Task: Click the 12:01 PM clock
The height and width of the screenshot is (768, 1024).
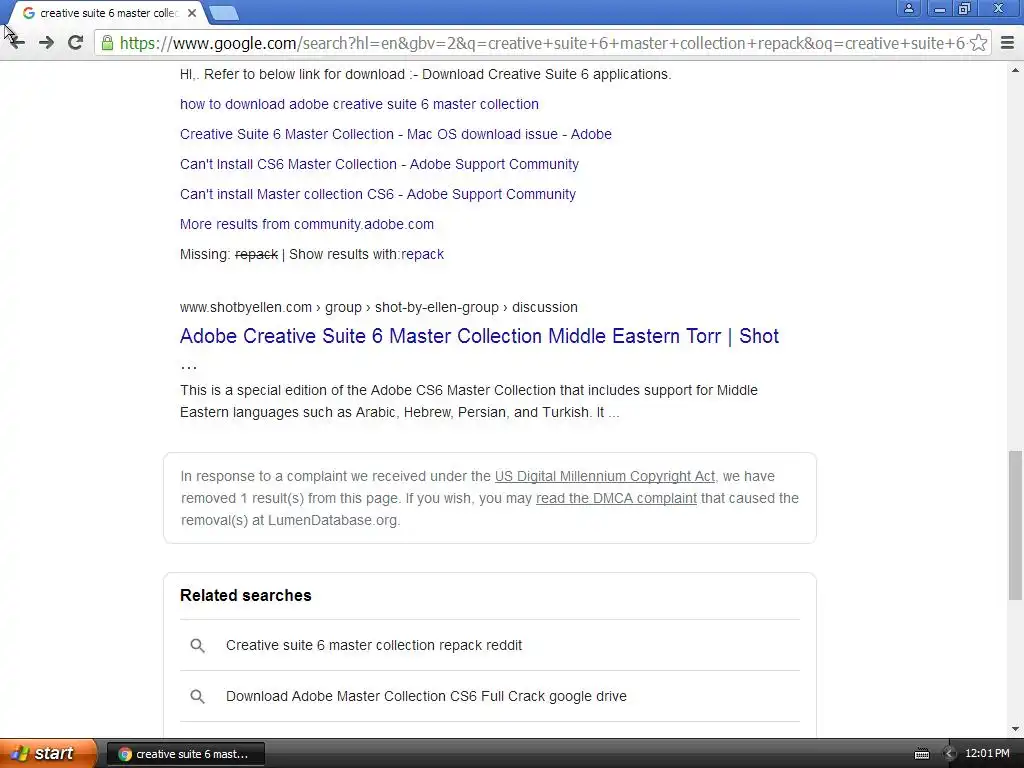Action: tap(987, 754)
